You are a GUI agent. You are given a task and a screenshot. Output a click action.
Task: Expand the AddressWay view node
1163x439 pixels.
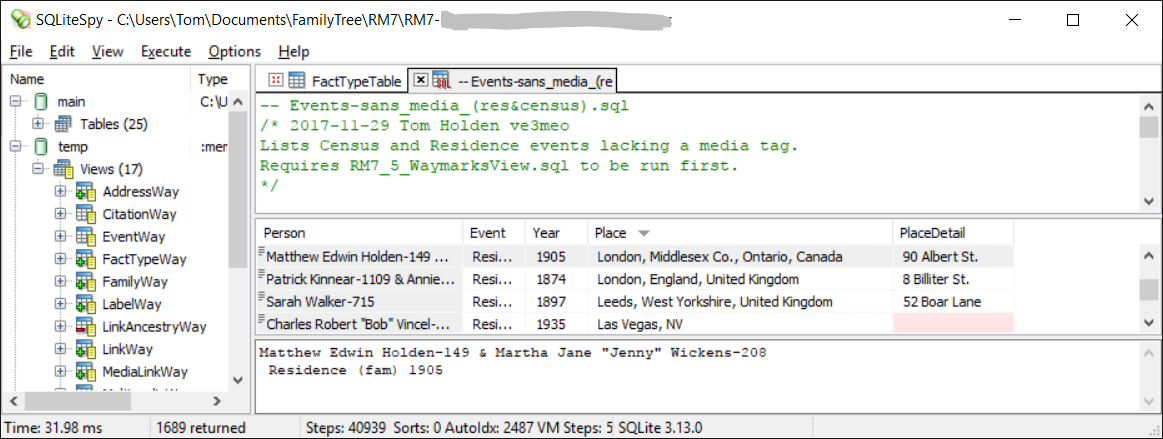click(x=61, y=192)
